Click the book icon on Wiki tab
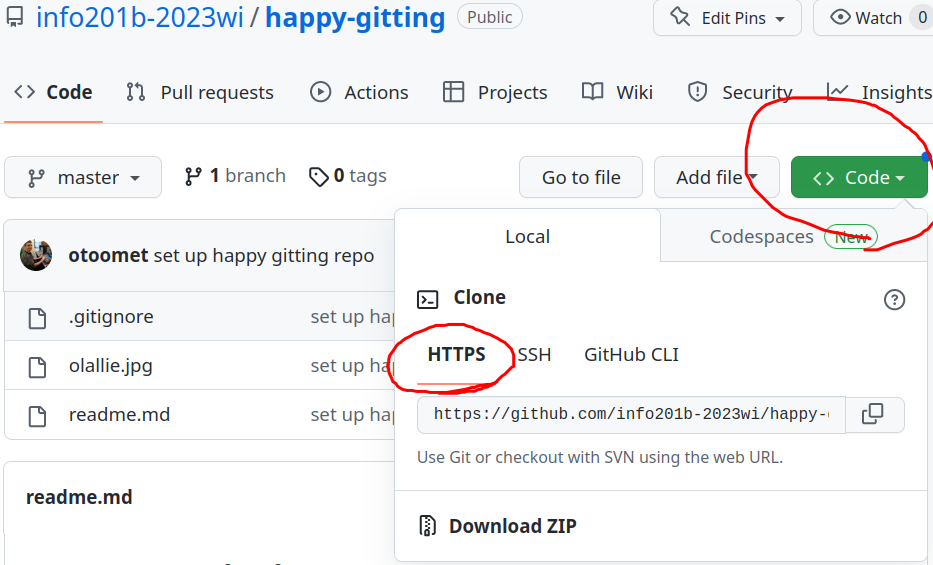The width and height of the screenshot is (933, 565). 592,91
